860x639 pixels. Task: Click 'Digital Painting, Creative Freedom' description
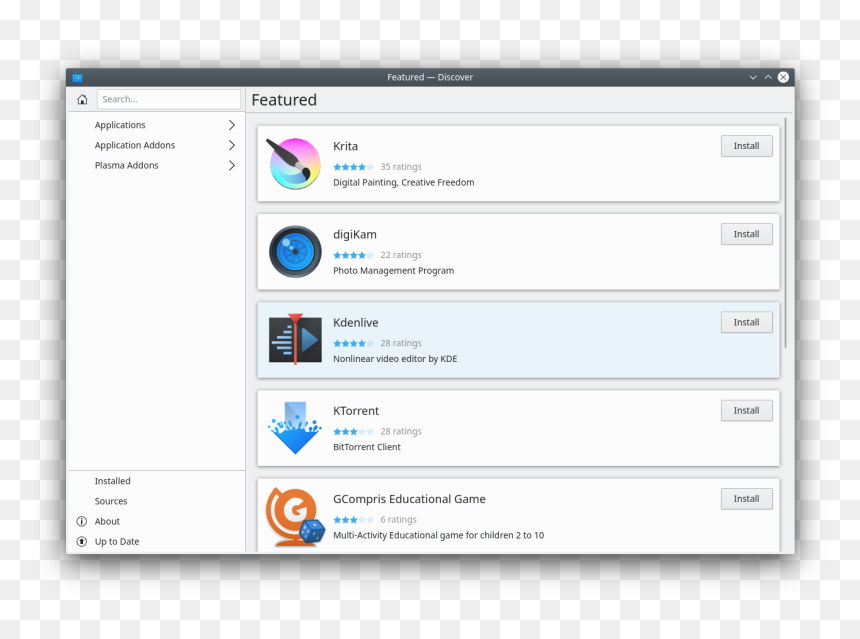coord(404,183)
